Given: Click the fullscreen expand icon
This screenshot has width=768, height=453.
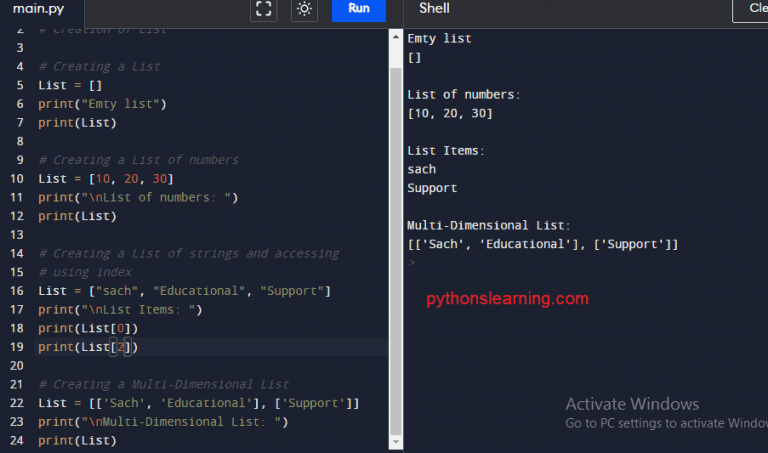Looking at the screenshot, I should click(x=264, y=9).
